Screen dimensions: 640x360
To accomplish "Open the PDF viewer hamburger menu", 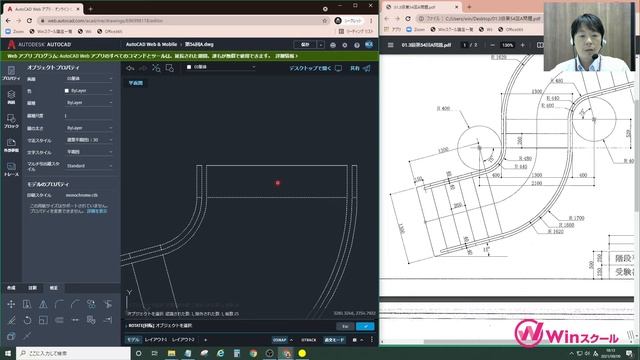I will coord(391,45).
